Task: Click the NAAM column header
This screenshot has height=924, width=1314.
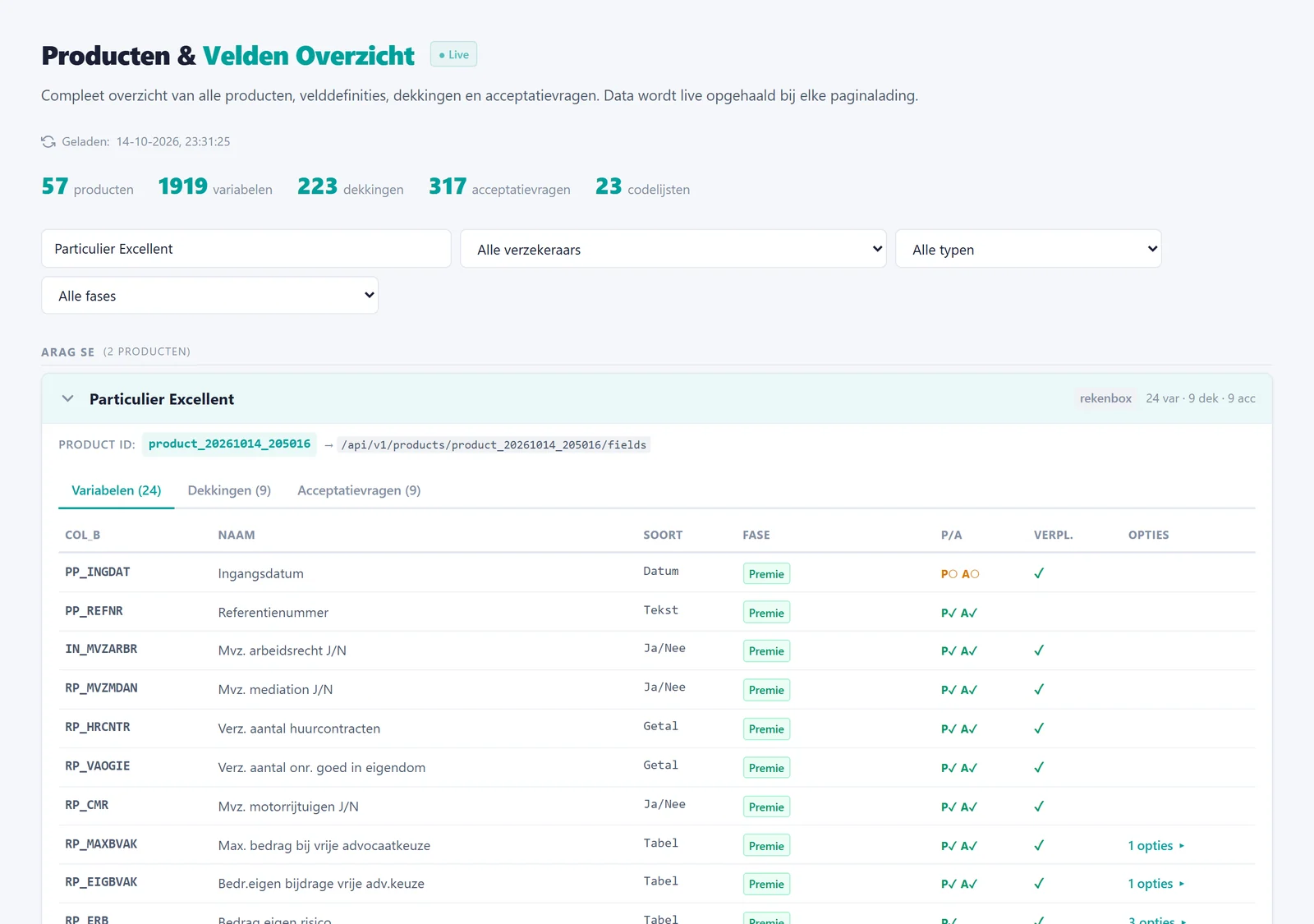Action: [237, 535]
